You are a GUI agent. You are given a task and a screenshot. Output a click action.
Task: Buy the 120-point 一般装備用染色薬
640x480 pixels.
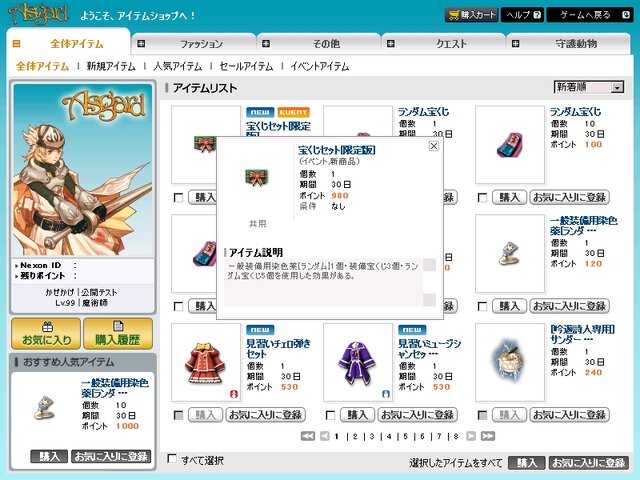(x=509, y=306)
